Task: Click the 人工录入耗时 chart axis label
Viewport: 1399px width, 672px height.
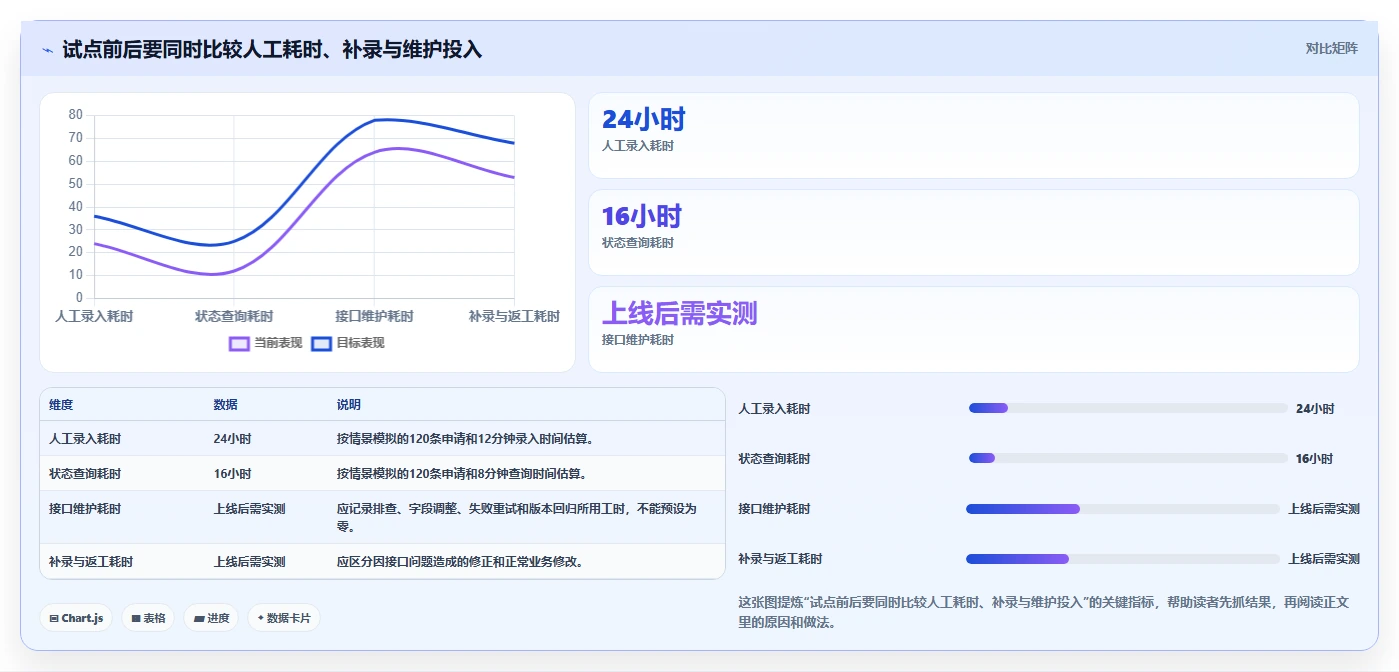Action: (x=94, y=316)
